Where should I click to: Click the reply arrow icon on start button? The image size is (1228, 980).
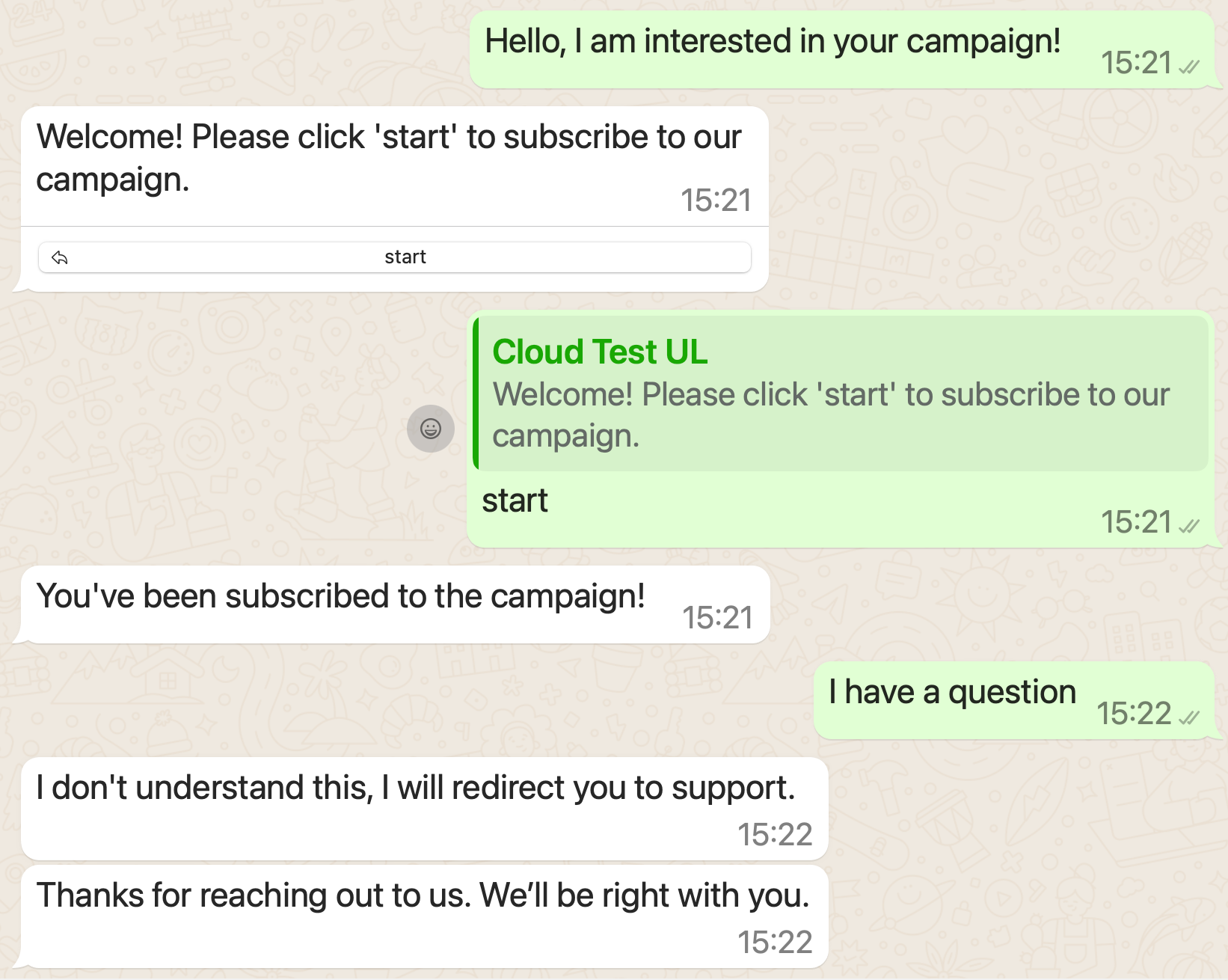pos(60,257)
